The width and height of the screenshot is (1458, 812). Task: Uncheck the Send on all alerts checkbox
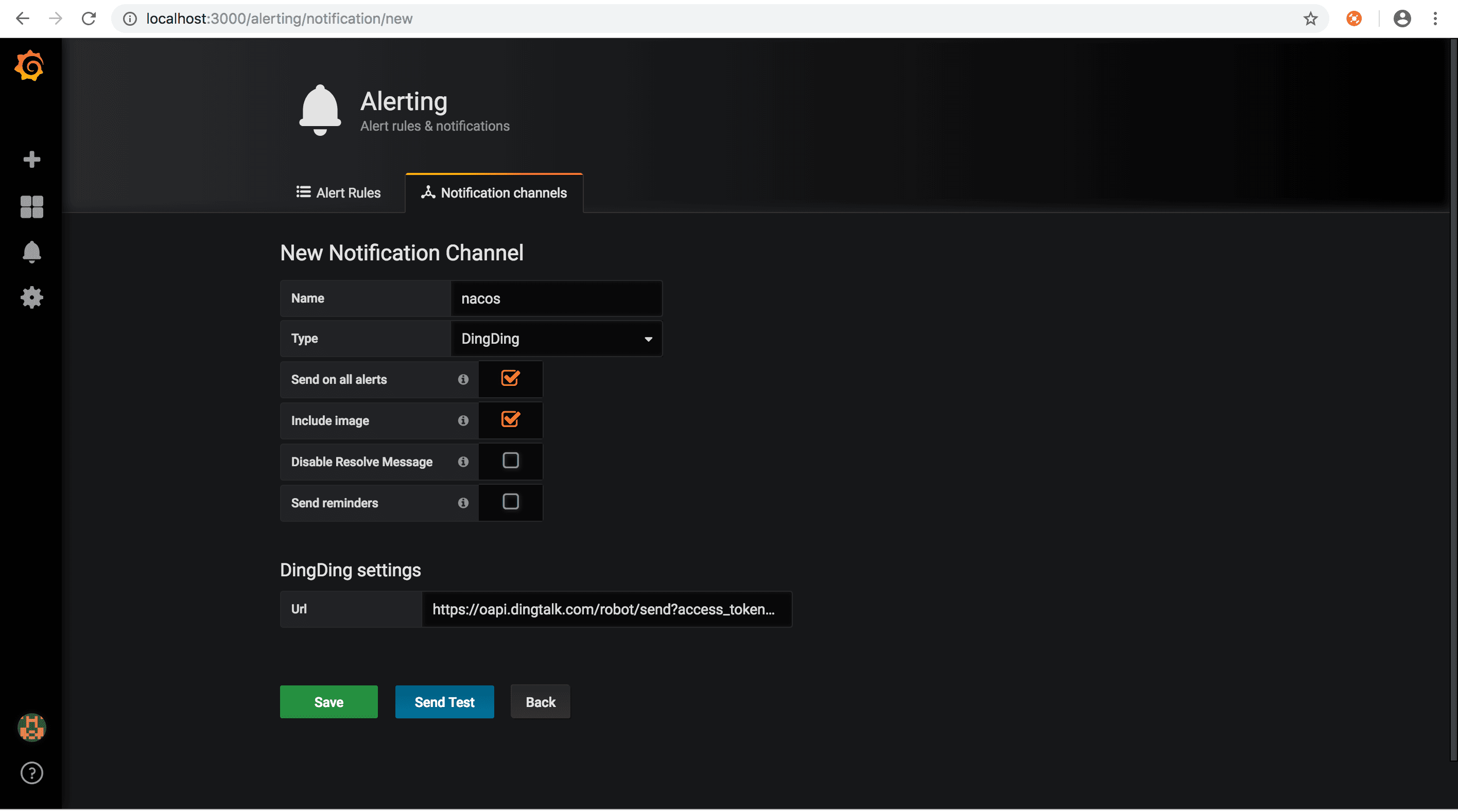[x=510, y=379]
